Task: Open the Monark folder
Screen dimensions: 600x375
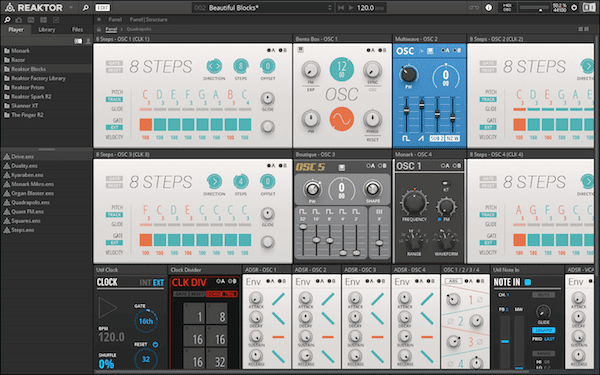Action: coord(20,51)
